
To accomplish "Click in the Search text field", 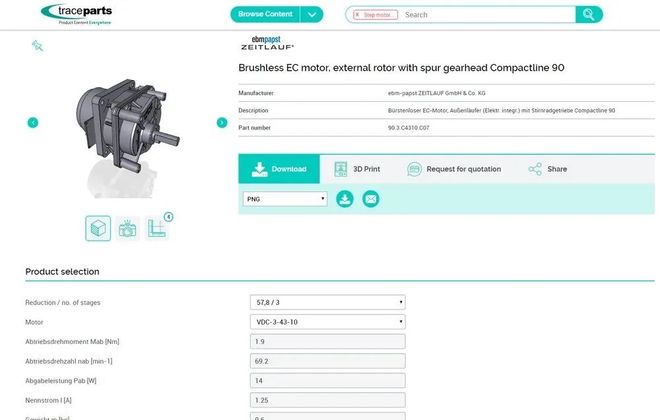I will point(485,15).
